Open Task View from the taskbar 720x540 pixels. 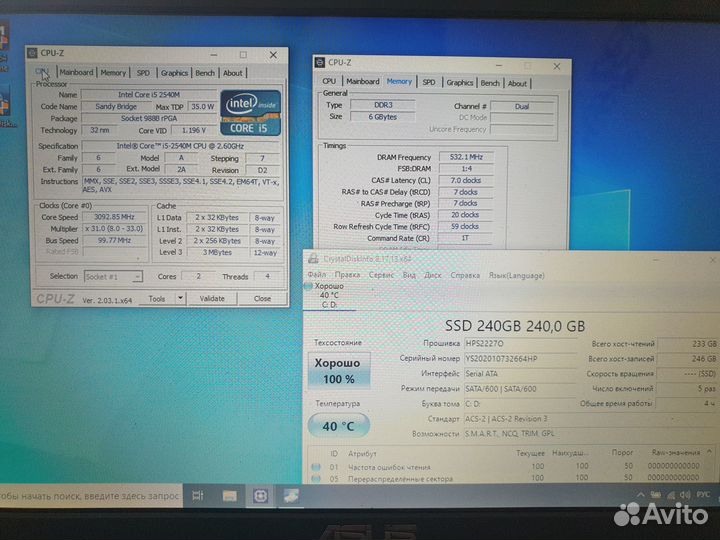[x=198, y=496]
